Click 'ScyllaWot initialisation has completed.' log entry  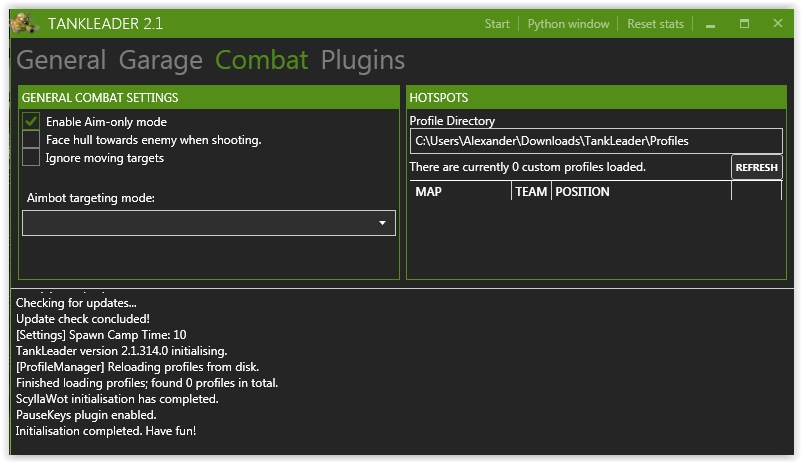tap(117, 399)
